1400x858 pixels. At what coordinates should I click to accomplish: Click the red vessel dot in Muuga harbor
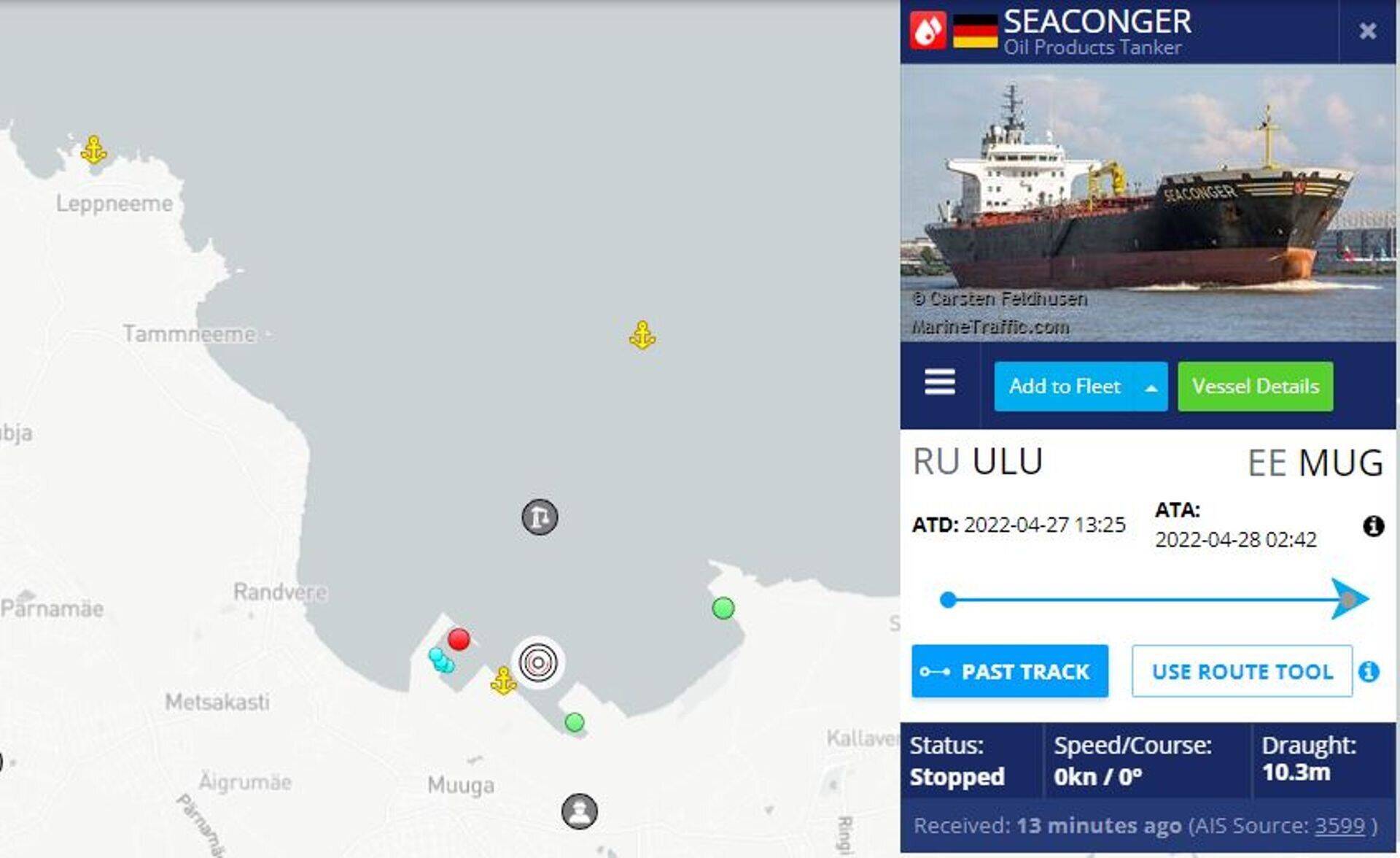(x=459, y=639)
